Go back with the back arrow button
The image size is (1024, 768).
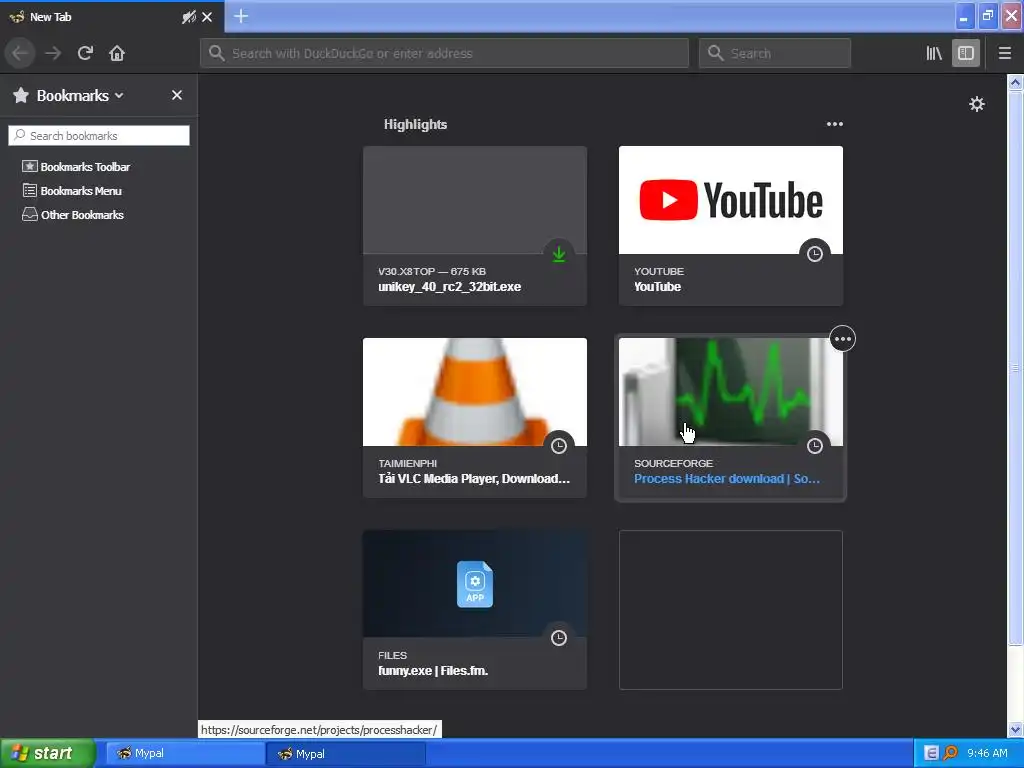coord(20,53)
